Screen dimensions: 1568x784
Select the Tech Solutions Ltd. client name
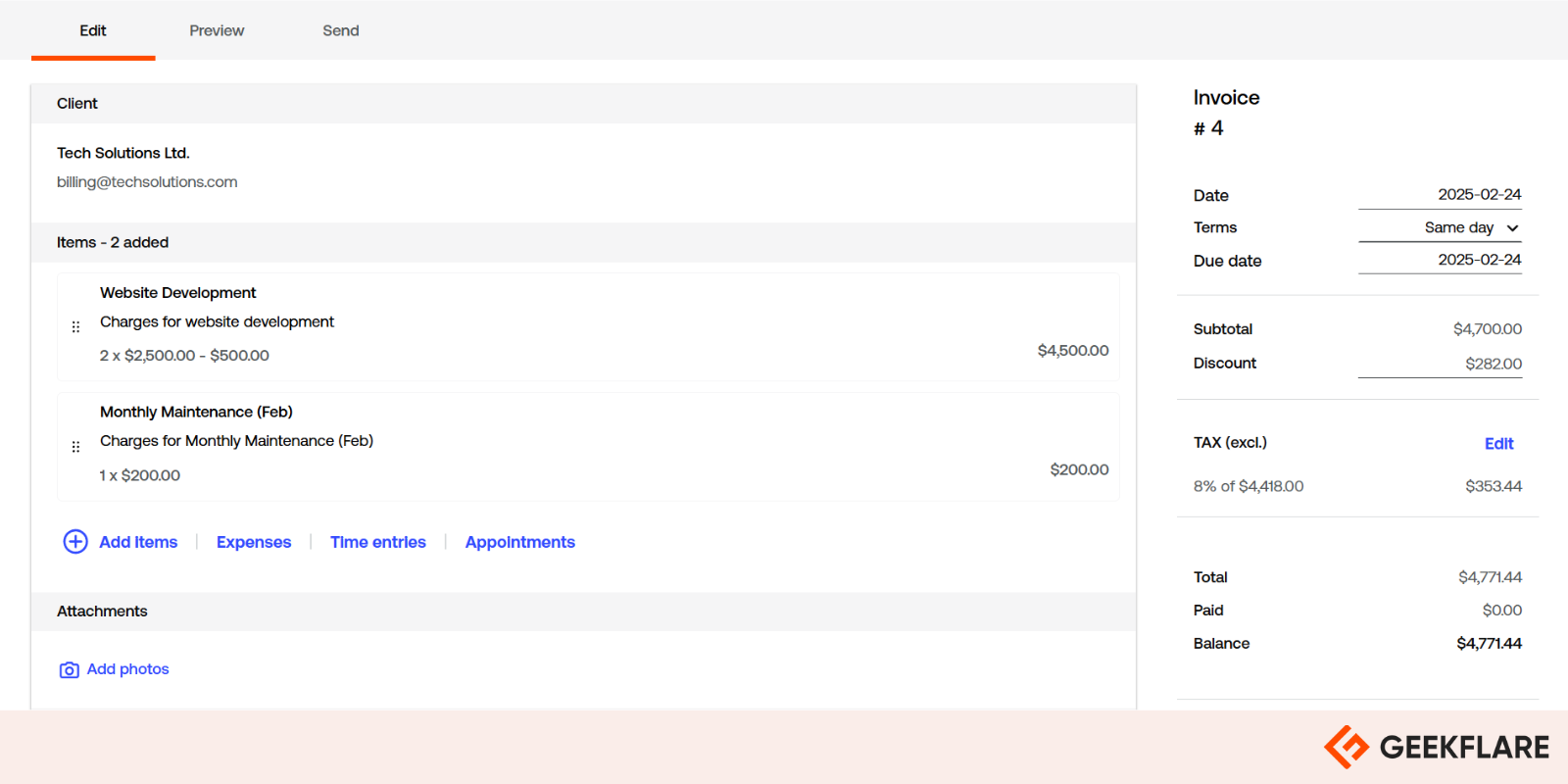(x=123, y=153)
